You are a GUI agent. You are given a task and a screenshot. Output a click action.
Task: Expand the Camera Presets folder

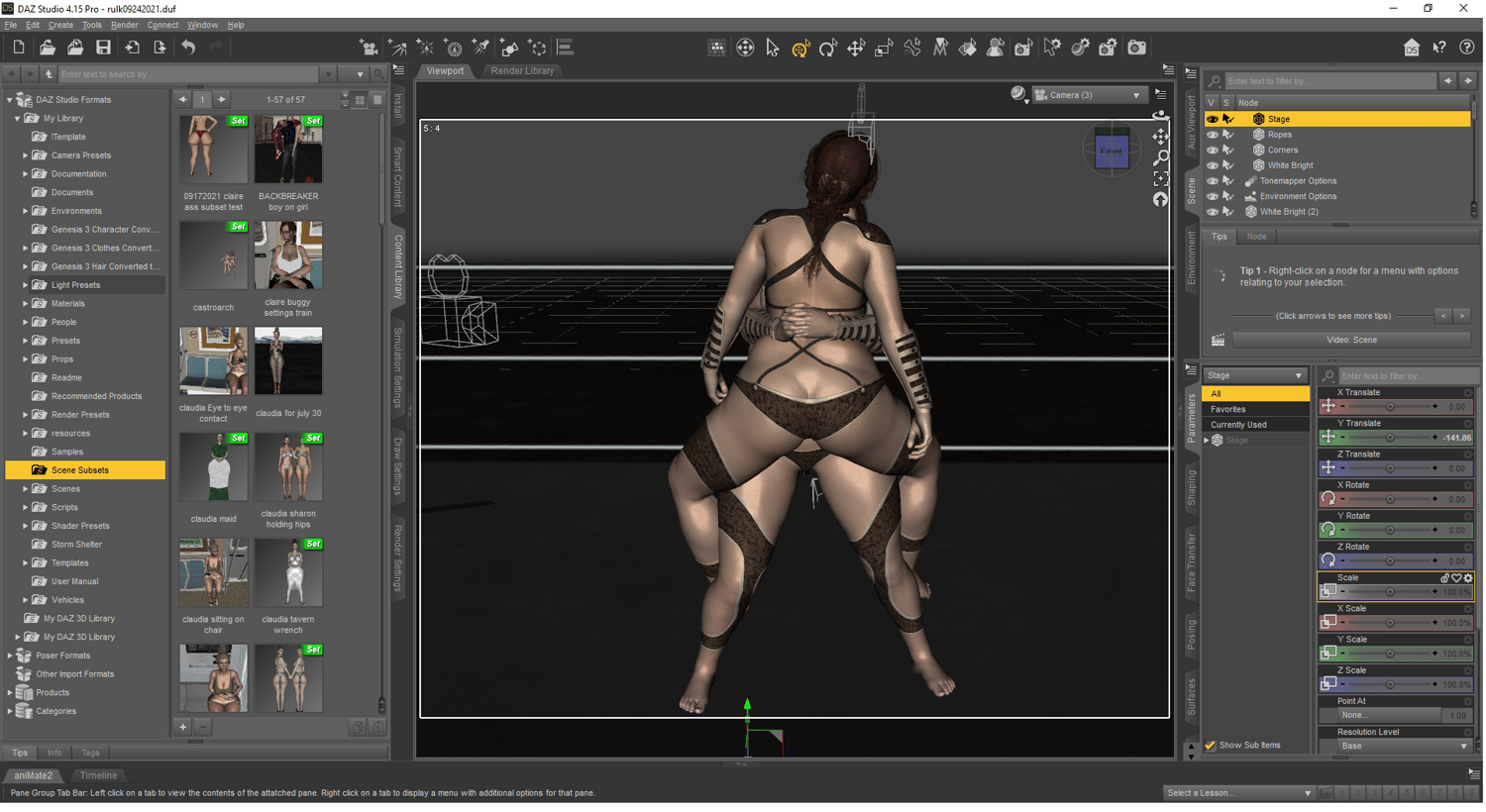[26, 155]
